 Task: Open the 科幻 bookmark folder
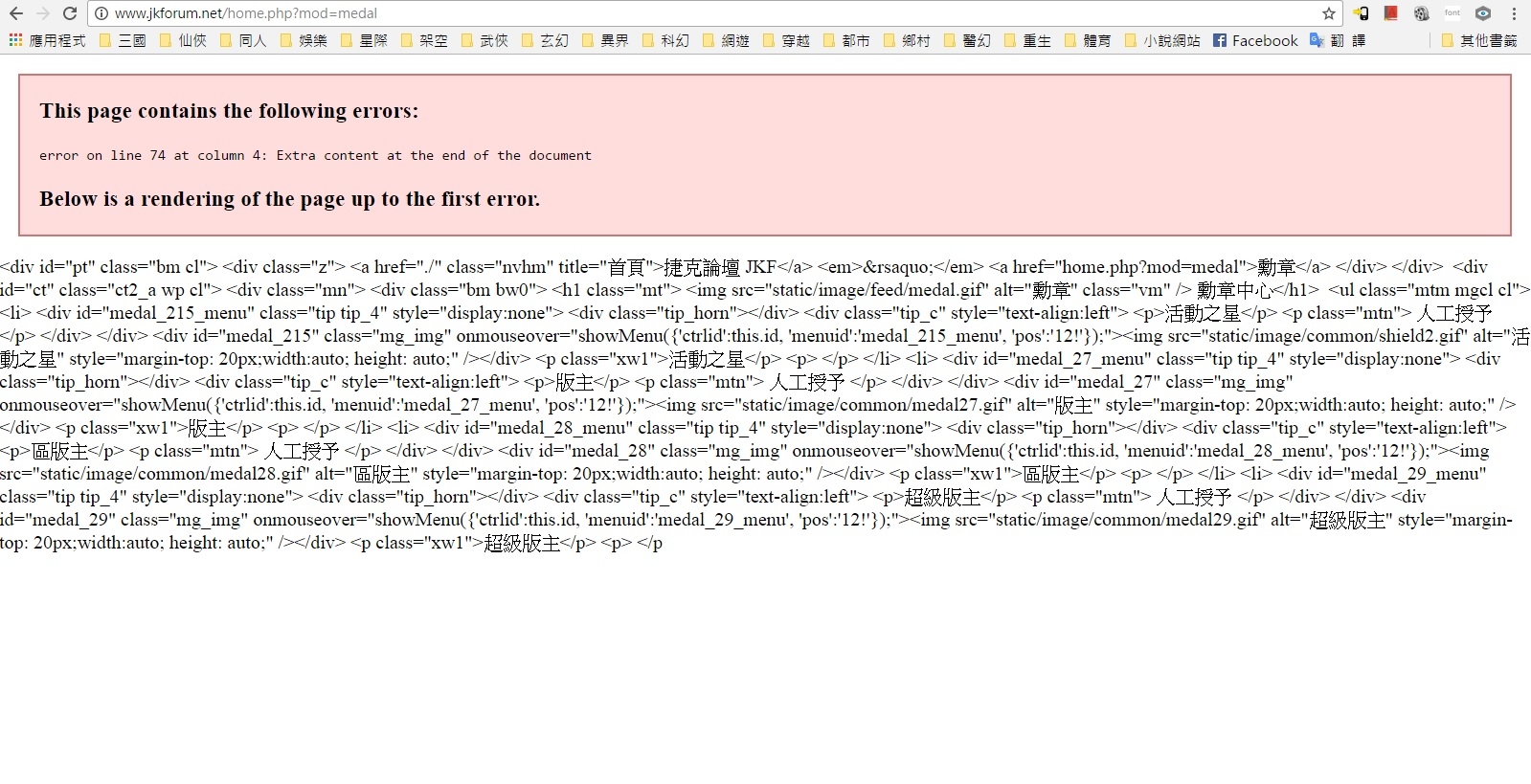click(x=665, y=40)
